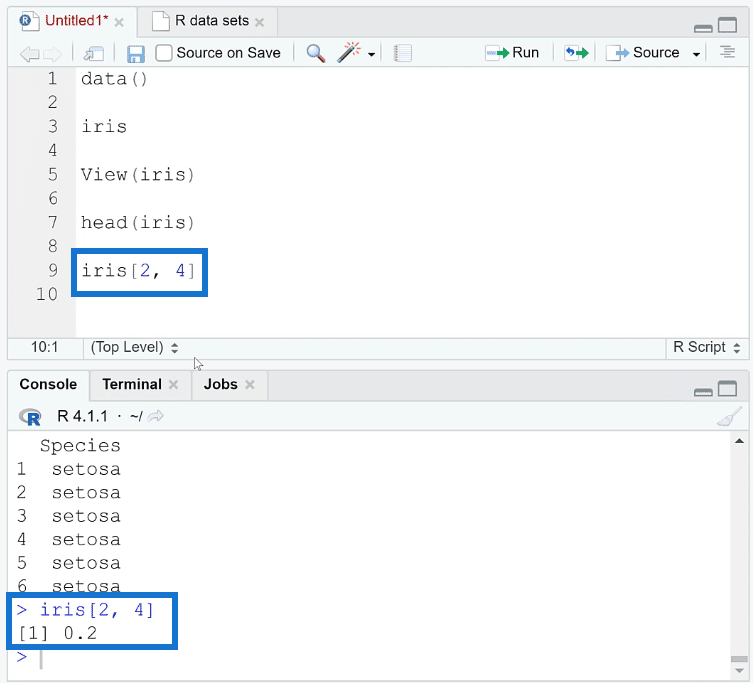Screen dimensions: 753x683
Task: Click the 'Species' column header in console
Action: (80, 446)
